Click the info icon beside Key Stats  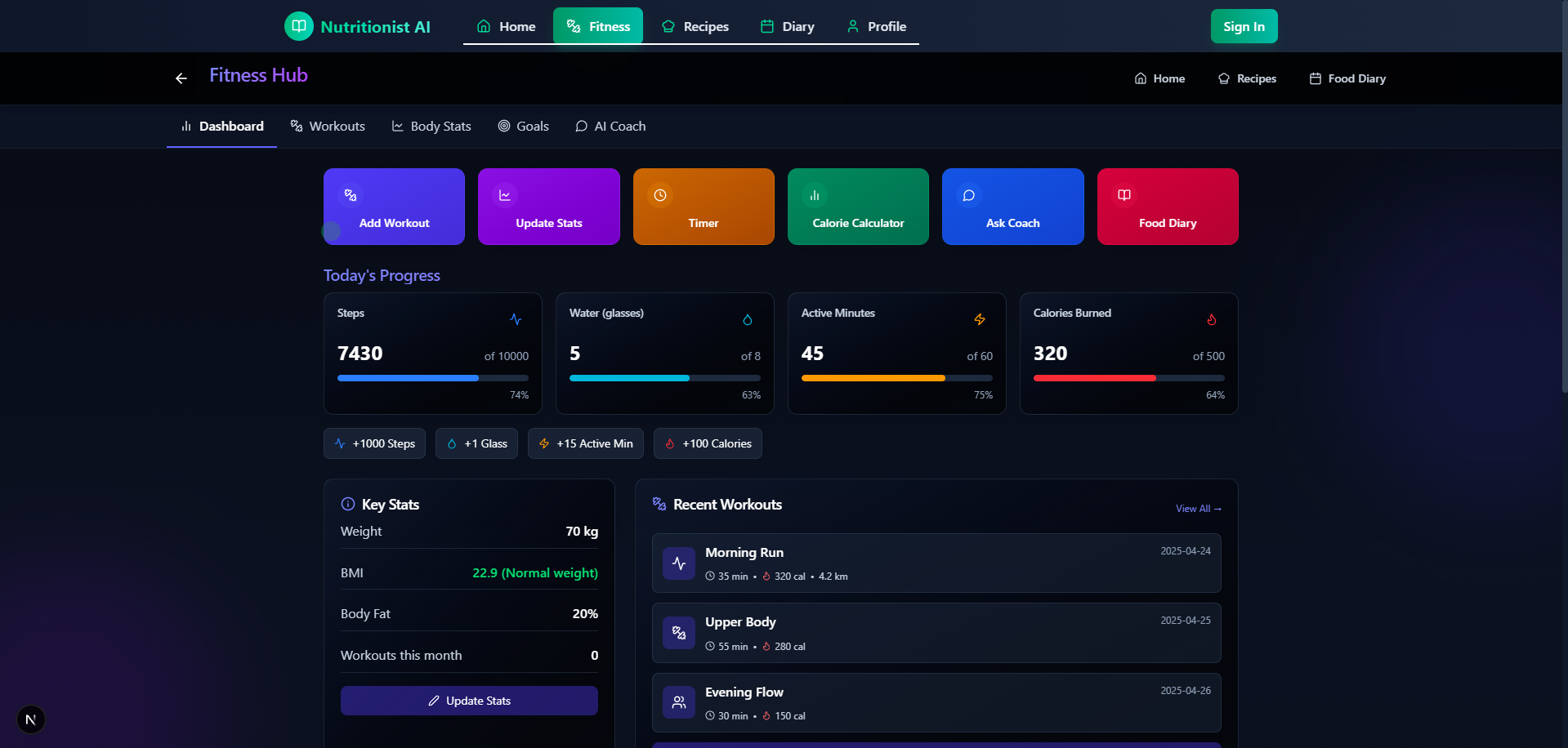point(348,504)
